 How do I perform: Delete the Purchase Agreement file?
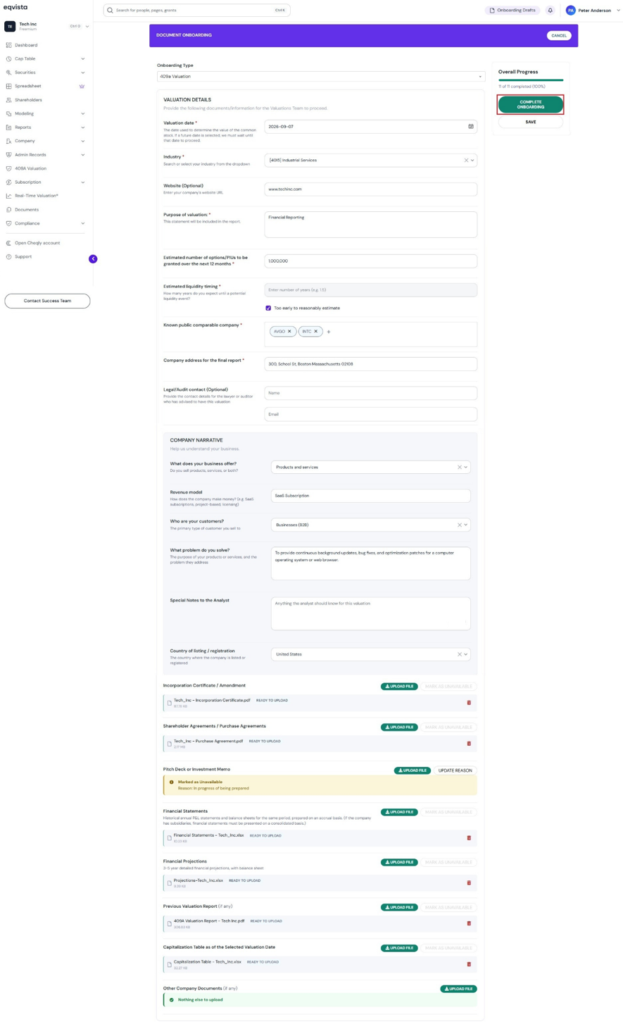[x=469, y=744]
